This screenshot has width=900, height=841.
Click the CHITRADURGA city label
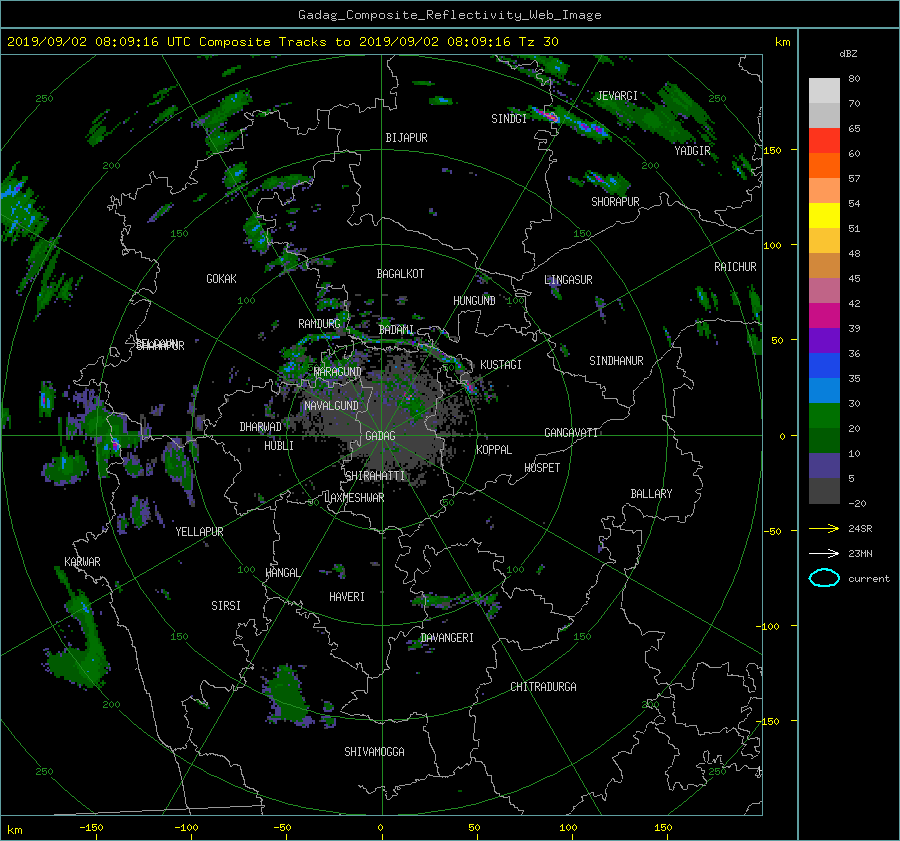pyautogui.click(x=543, y=687)
